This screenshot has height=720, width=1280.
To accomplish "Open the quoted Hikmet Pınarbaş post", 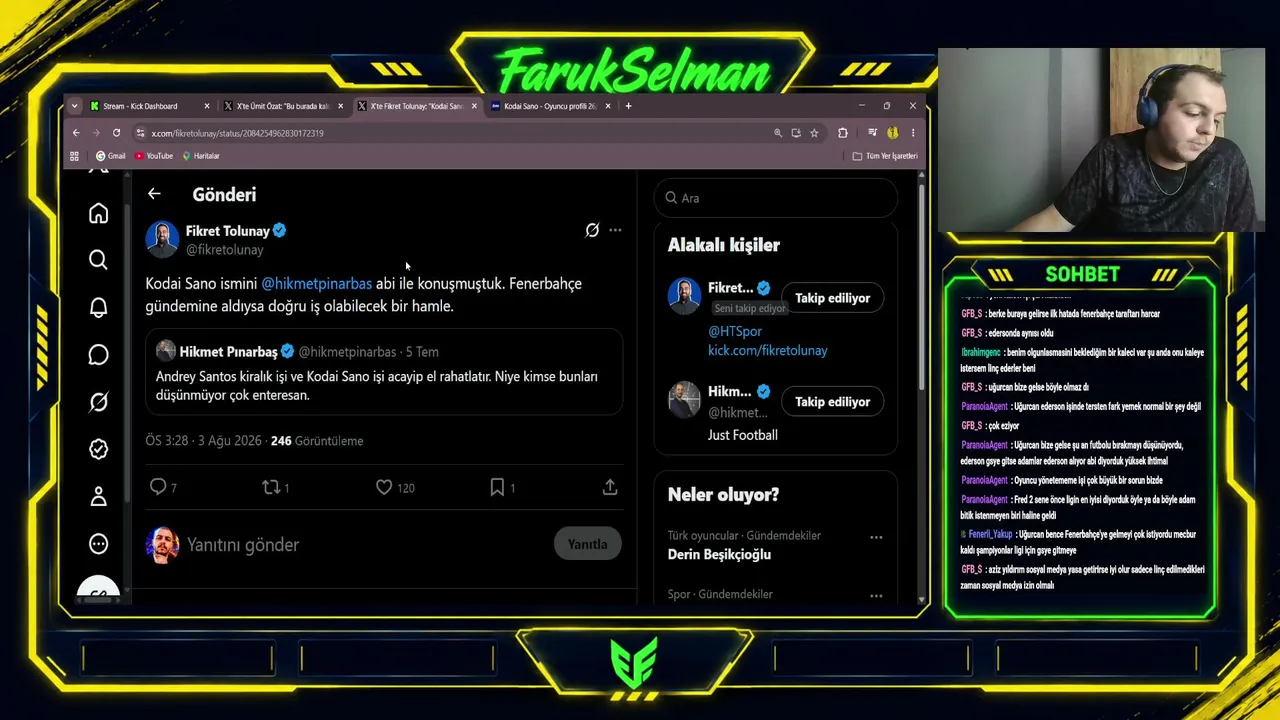I will [384, 371].
